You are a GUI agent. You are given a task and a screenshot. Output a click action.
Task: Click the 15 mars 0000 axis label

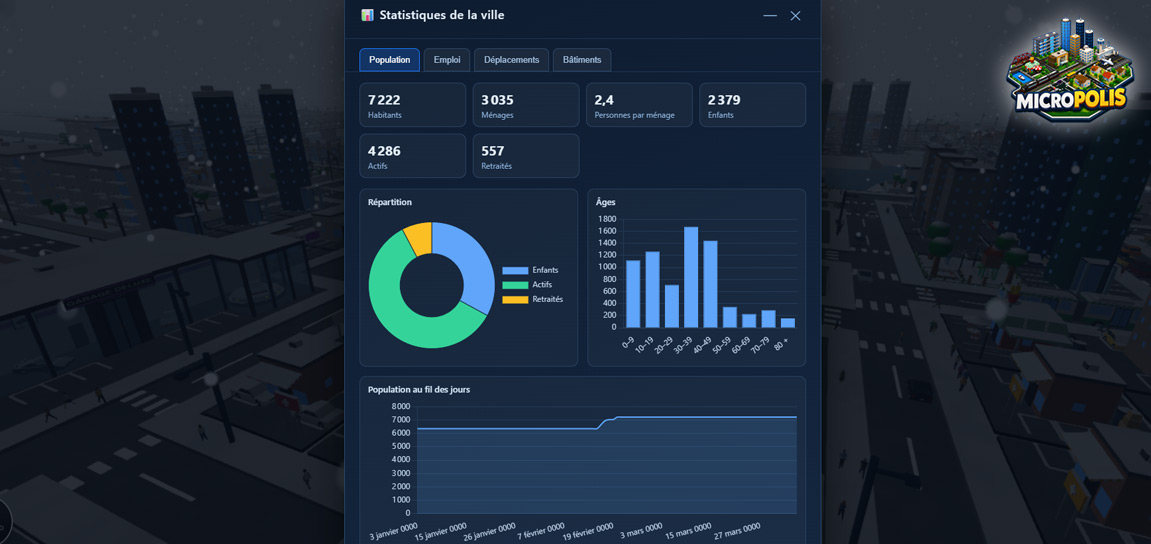click(689, 530)
